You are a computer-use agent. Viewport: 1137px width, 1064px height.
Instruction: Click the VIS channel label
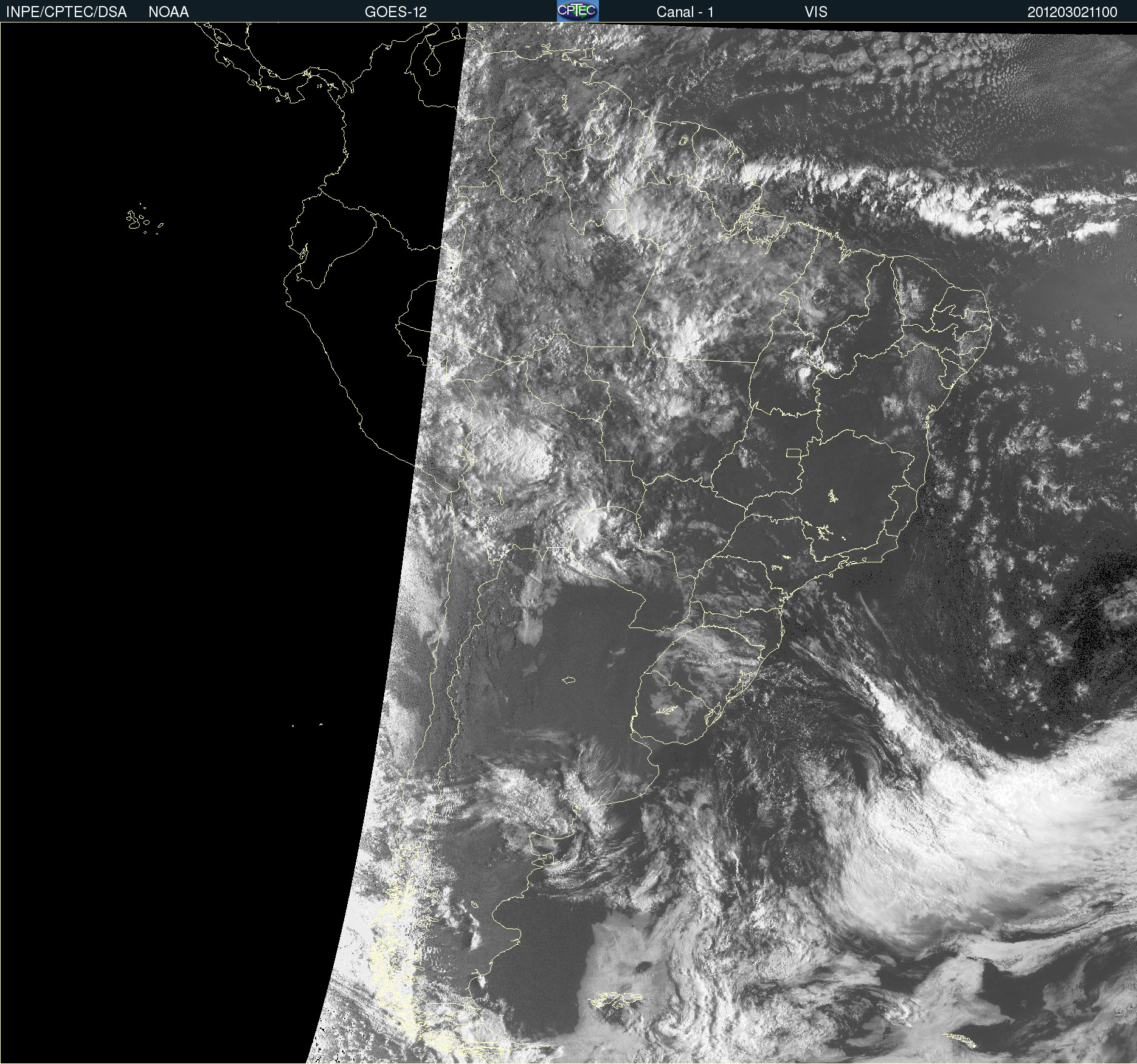click(x=816, y=12)
